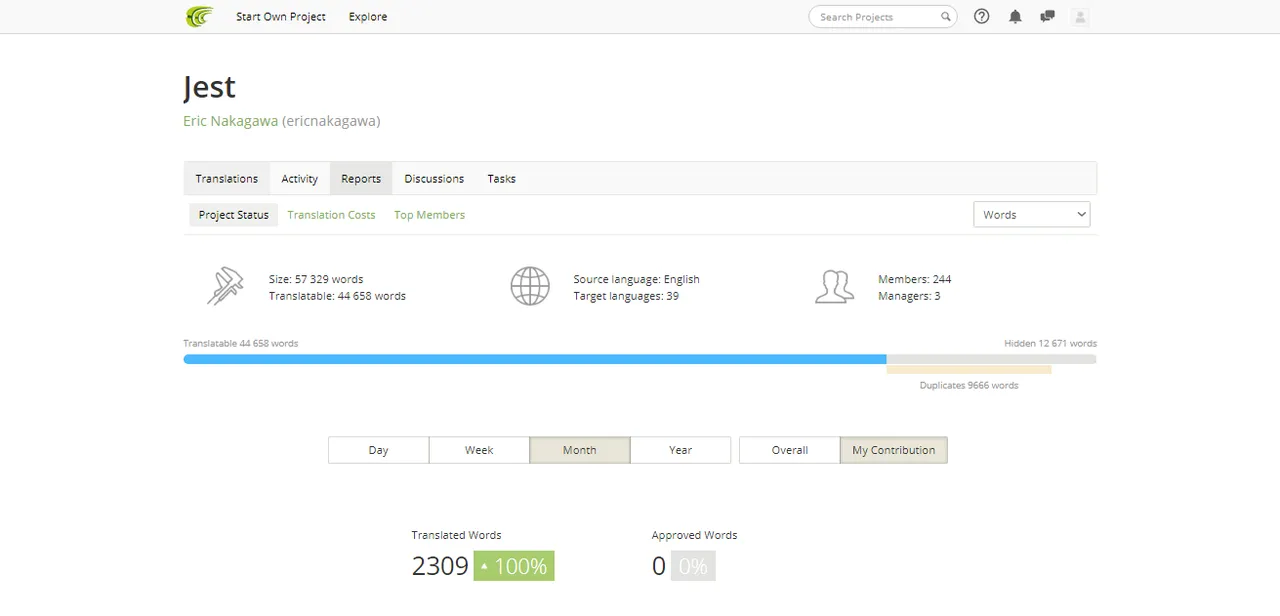This screenshot has width=1280, height=616.
Task: Click the 'Approved Words' label
Action: [694, 535]
